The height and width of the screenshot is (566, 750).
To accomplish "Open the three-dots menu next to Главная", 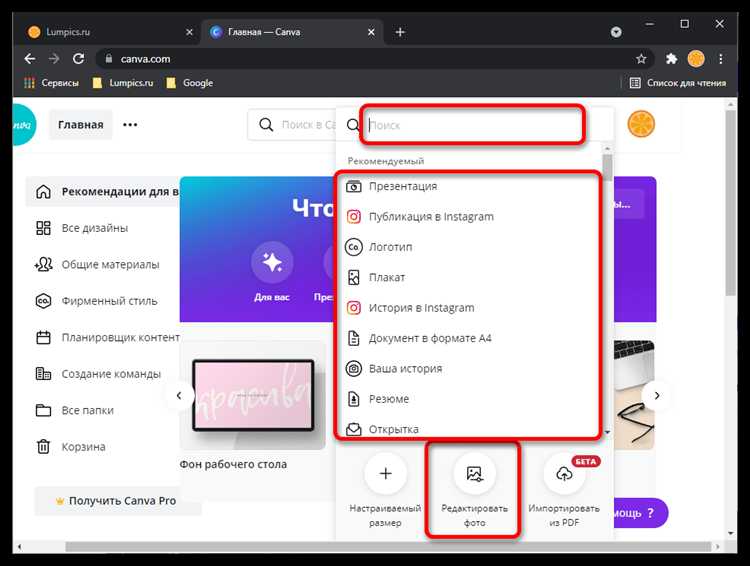I will 130,125.
